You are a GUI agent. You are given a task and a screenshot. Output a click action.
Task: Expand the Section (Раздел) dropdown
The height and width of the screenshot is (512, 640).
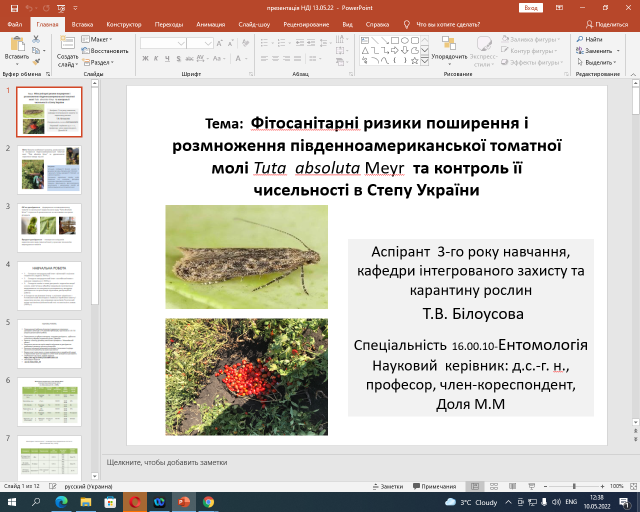[x=100, y=60]
